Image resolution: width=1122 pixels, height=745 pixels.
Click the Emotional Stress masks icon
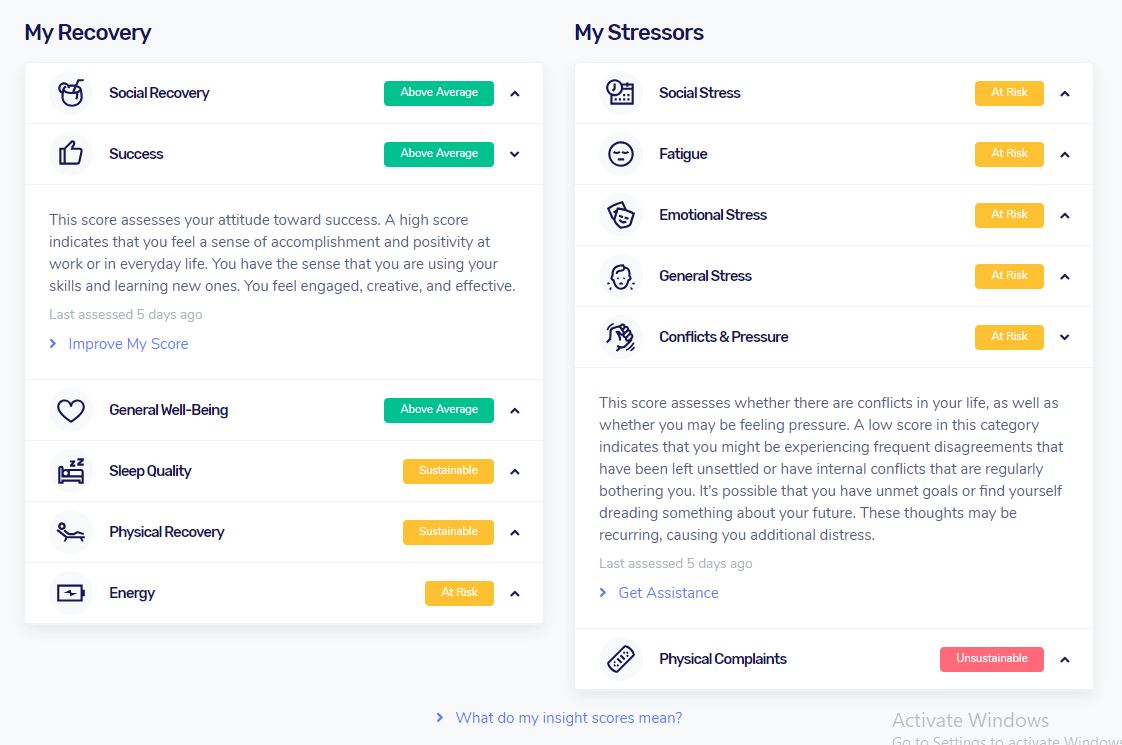tap(621, 215)
